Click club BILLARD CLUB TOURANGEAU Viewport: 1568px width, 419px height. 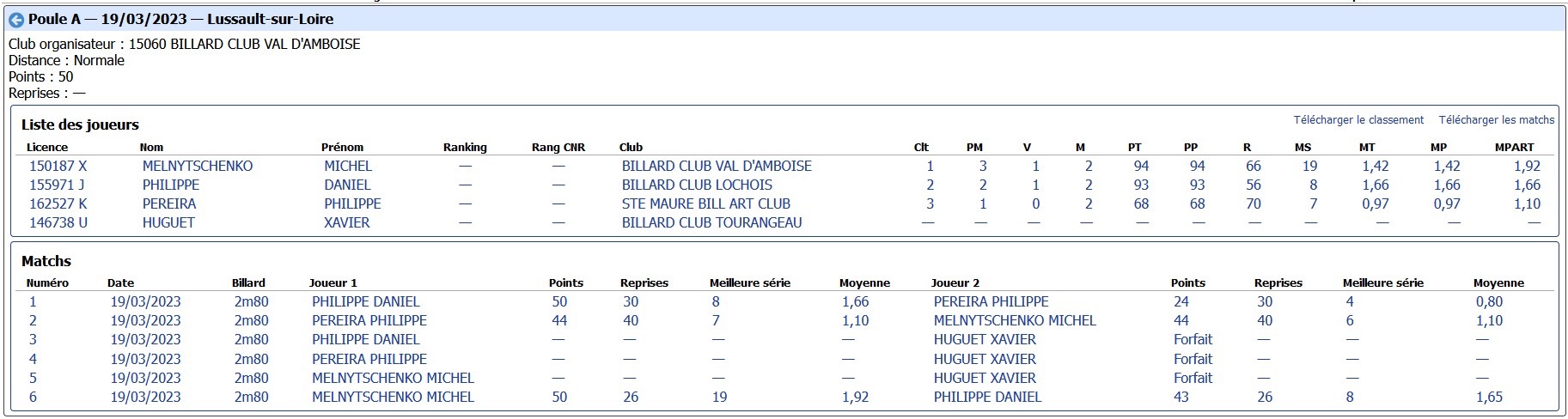(711, 222)
